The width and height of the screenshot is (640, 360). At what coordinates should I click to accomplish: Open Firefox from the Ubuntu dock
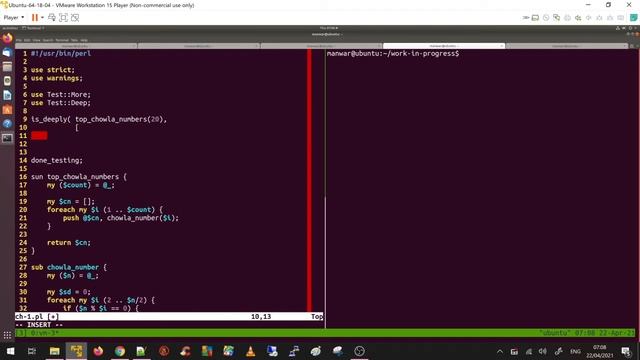pos(7,39)
